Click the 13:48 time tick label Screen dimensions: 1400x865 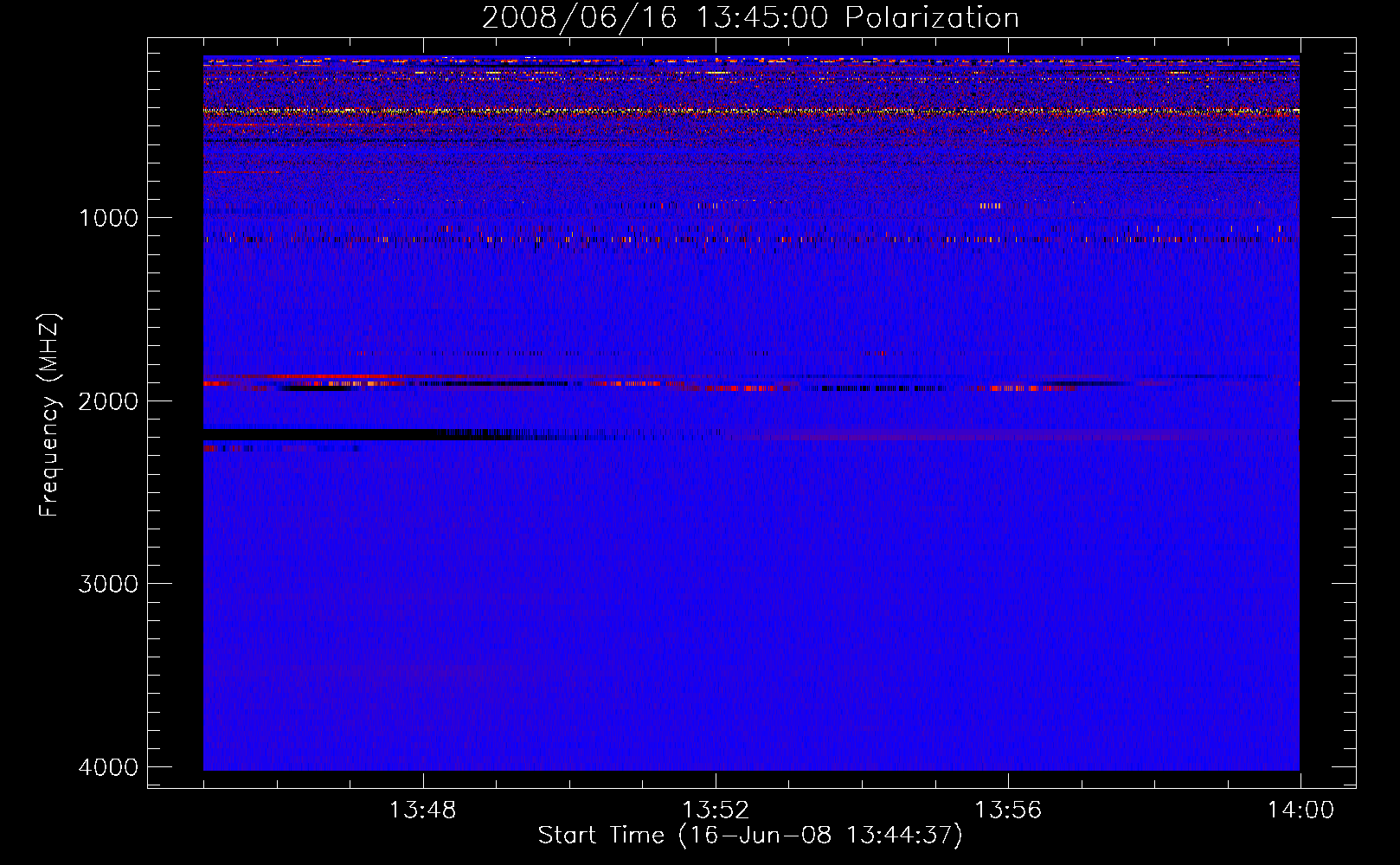[422, 811]
